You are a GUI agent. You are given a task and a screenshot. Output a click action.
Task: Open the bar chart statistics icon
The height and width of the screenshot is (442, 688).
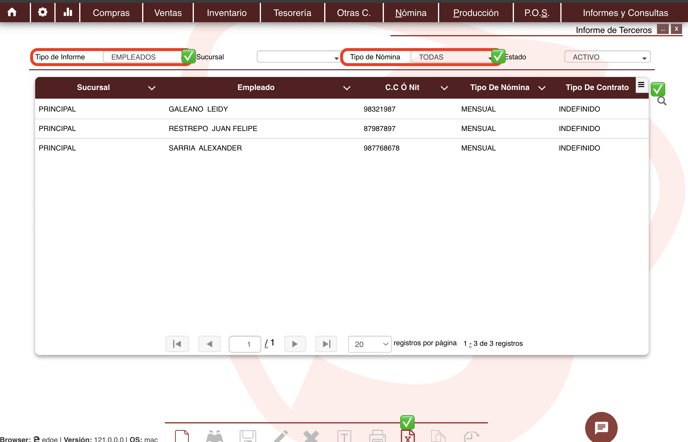[68, 12]
